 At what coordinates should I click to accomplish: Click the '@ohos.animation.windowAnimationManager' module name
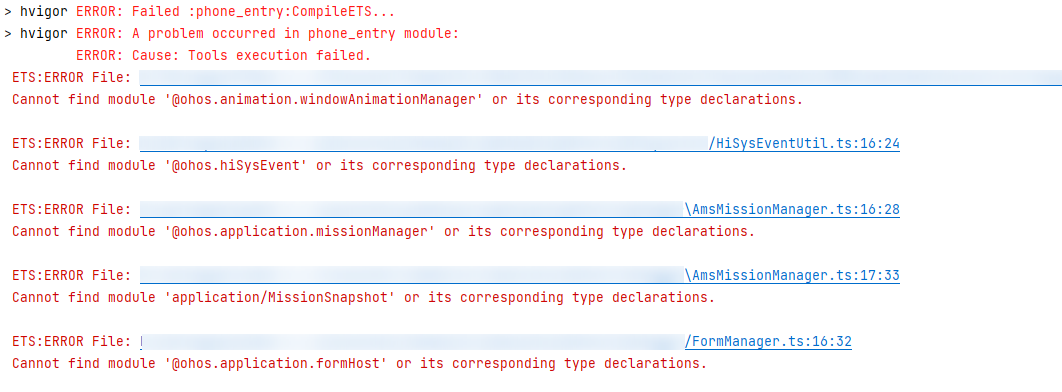(324, 100)
